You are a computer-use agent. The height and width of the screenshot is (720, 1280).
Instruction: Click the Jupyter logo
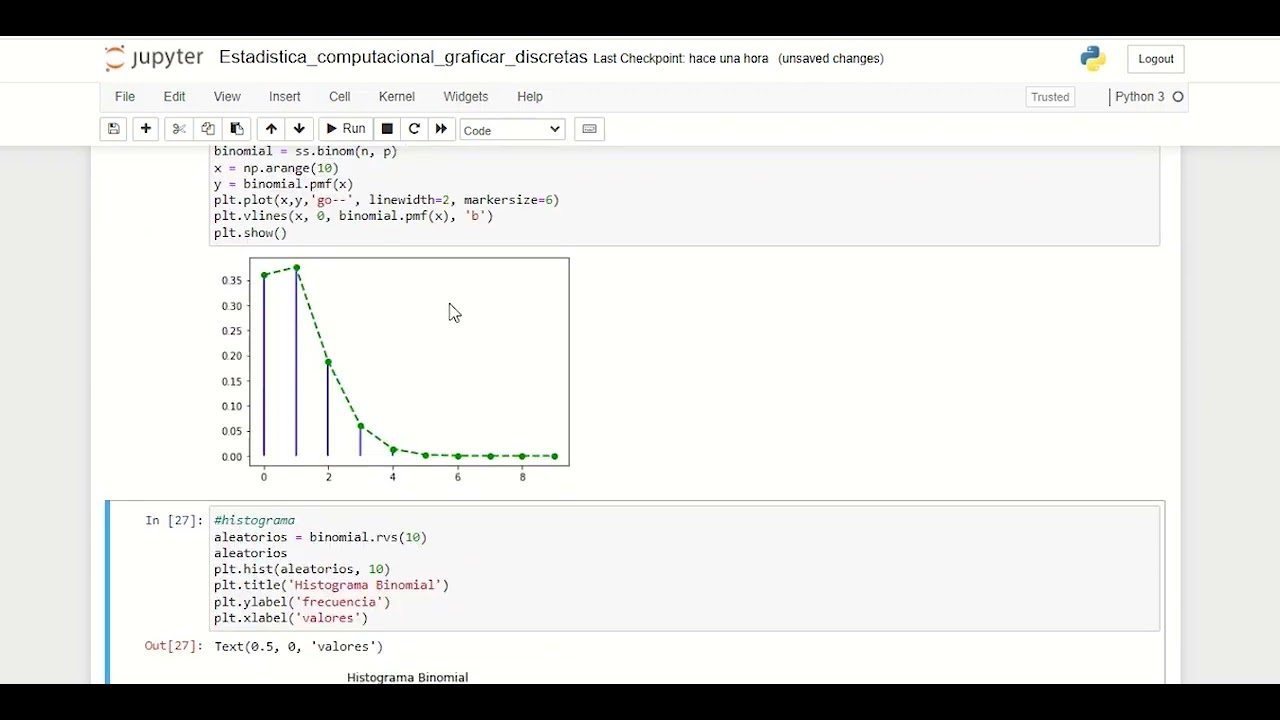[154, 58]
